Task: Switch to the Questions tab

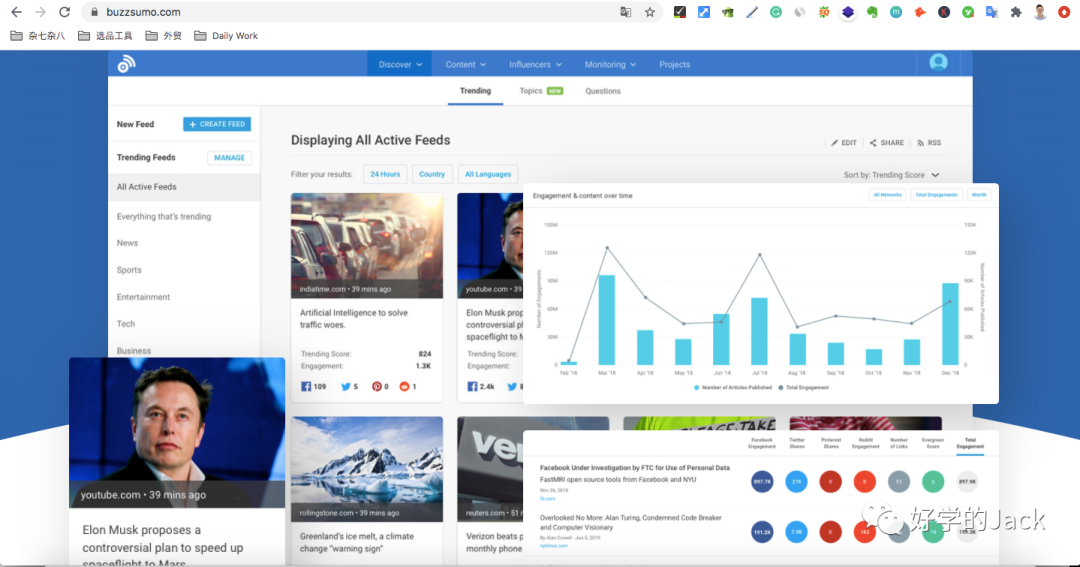Action: point(603,91)
